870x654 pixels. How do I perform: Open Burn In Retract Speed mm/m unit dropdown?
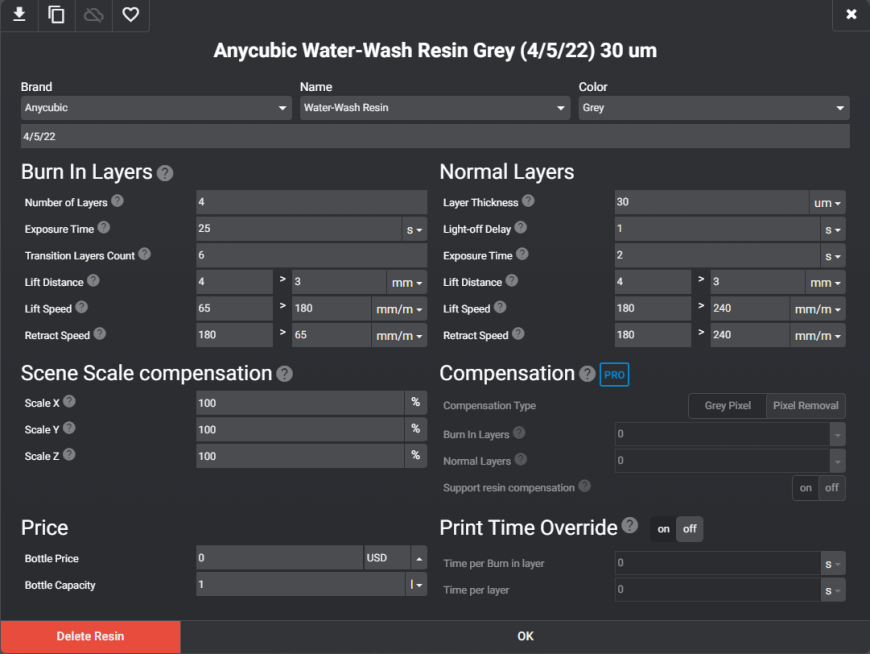[399, 336]
